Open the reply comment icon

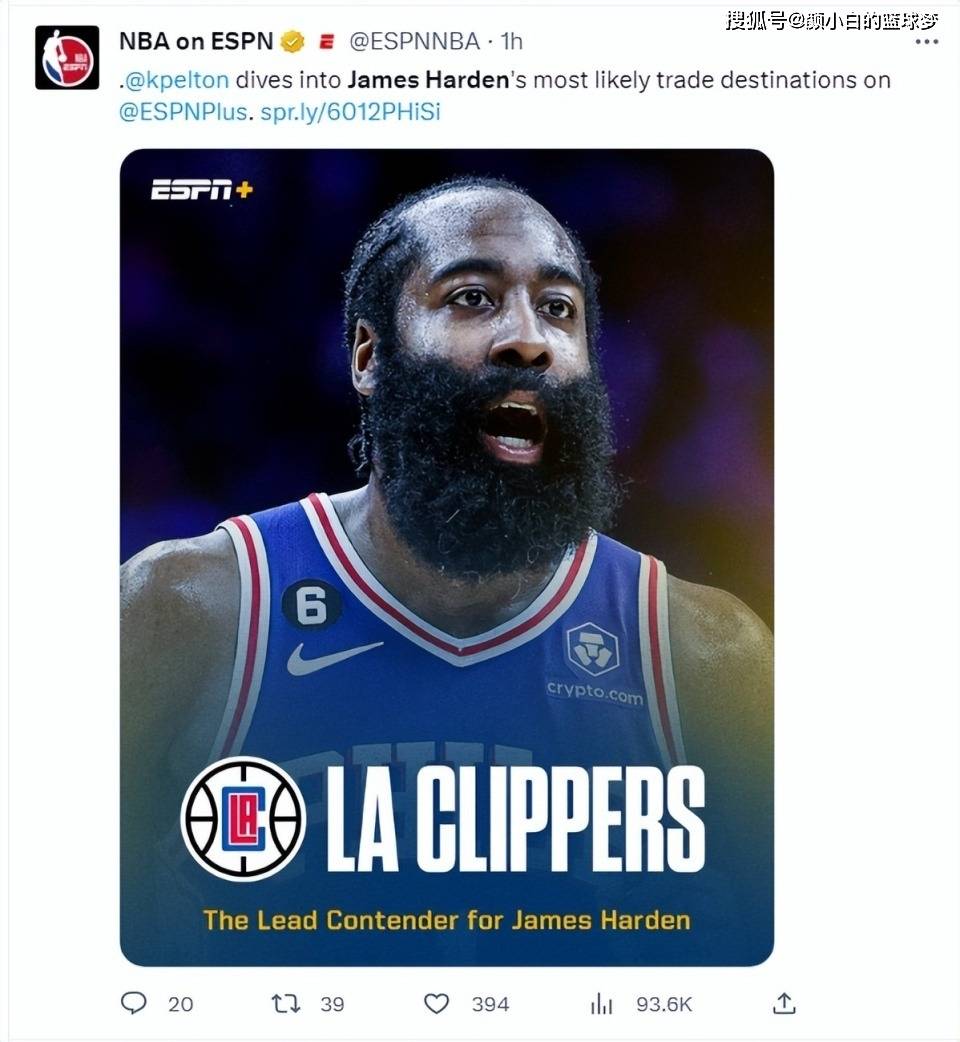[x=134, y=1002]
